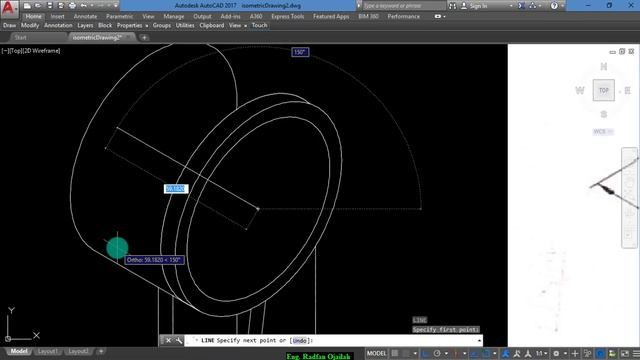The height and width of the screenshot is (360, 640).
Task: Toggle the grid display in status bar
Action: (x=395, y=353)
